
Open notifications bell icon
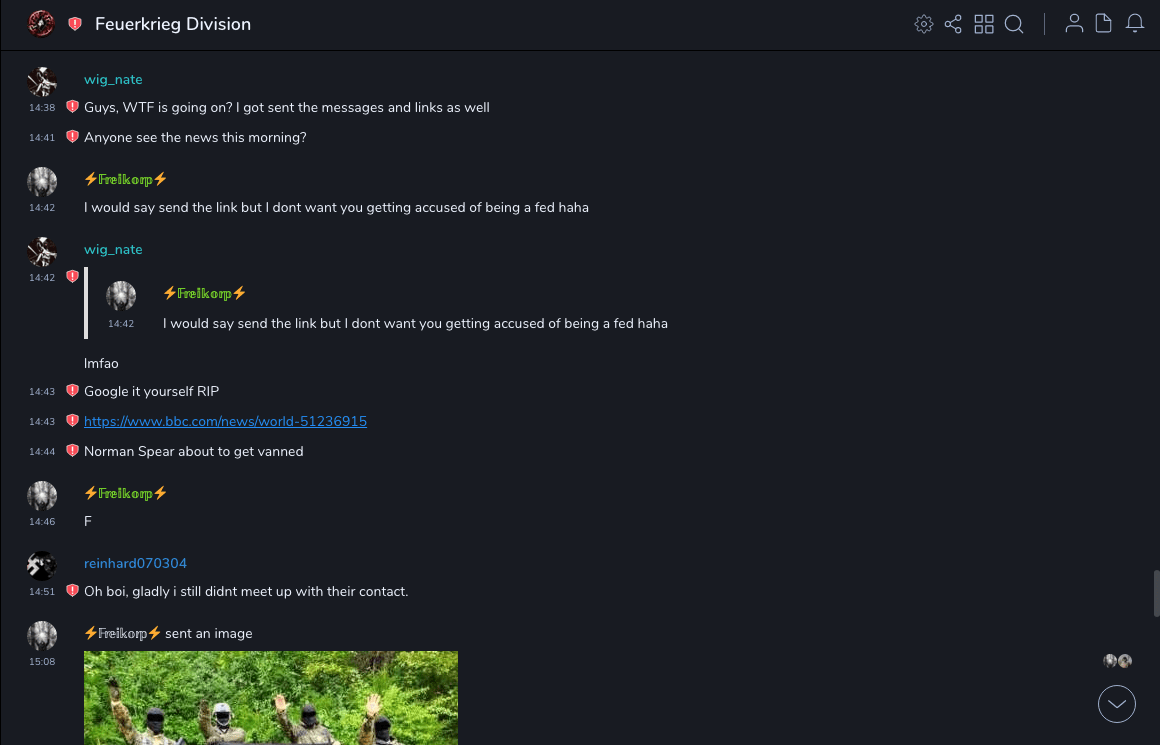[1135, 24]
